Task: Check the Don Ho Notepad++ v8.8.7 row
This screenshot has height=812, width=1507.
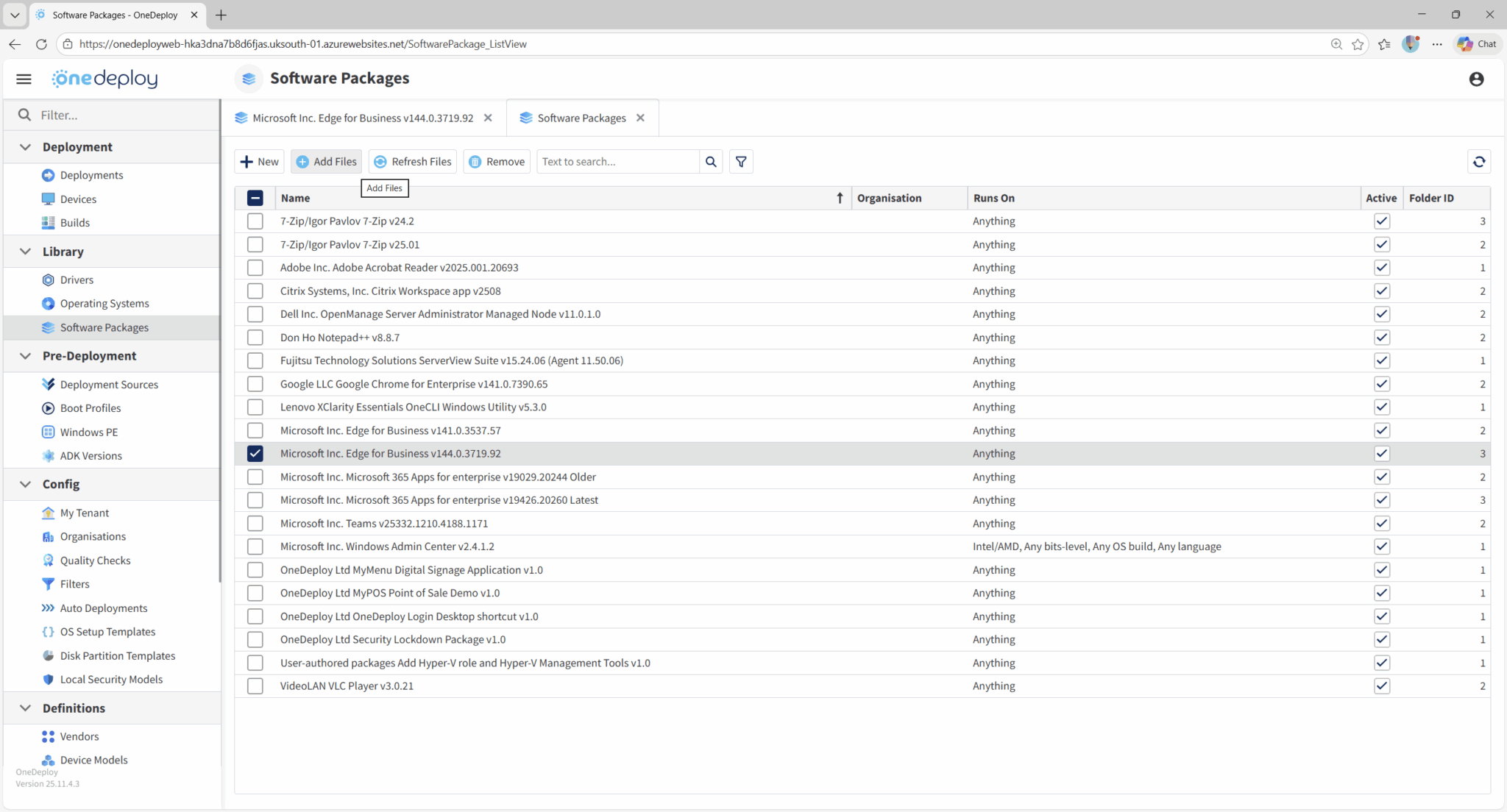Action: tap(255, 338)
